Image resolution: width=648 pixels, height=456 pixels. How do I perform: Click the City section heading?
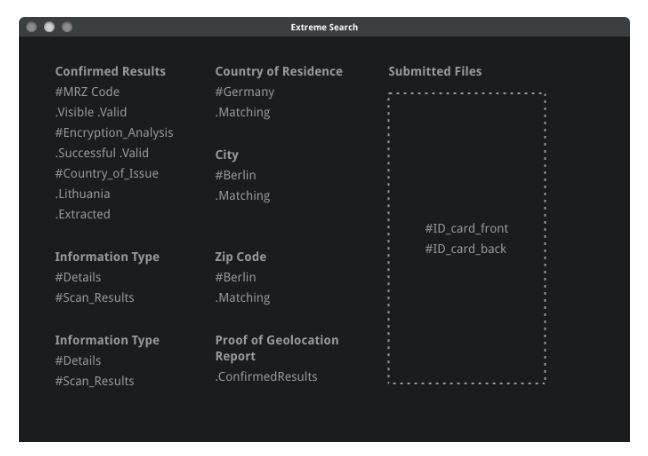[x=226, y=155]
